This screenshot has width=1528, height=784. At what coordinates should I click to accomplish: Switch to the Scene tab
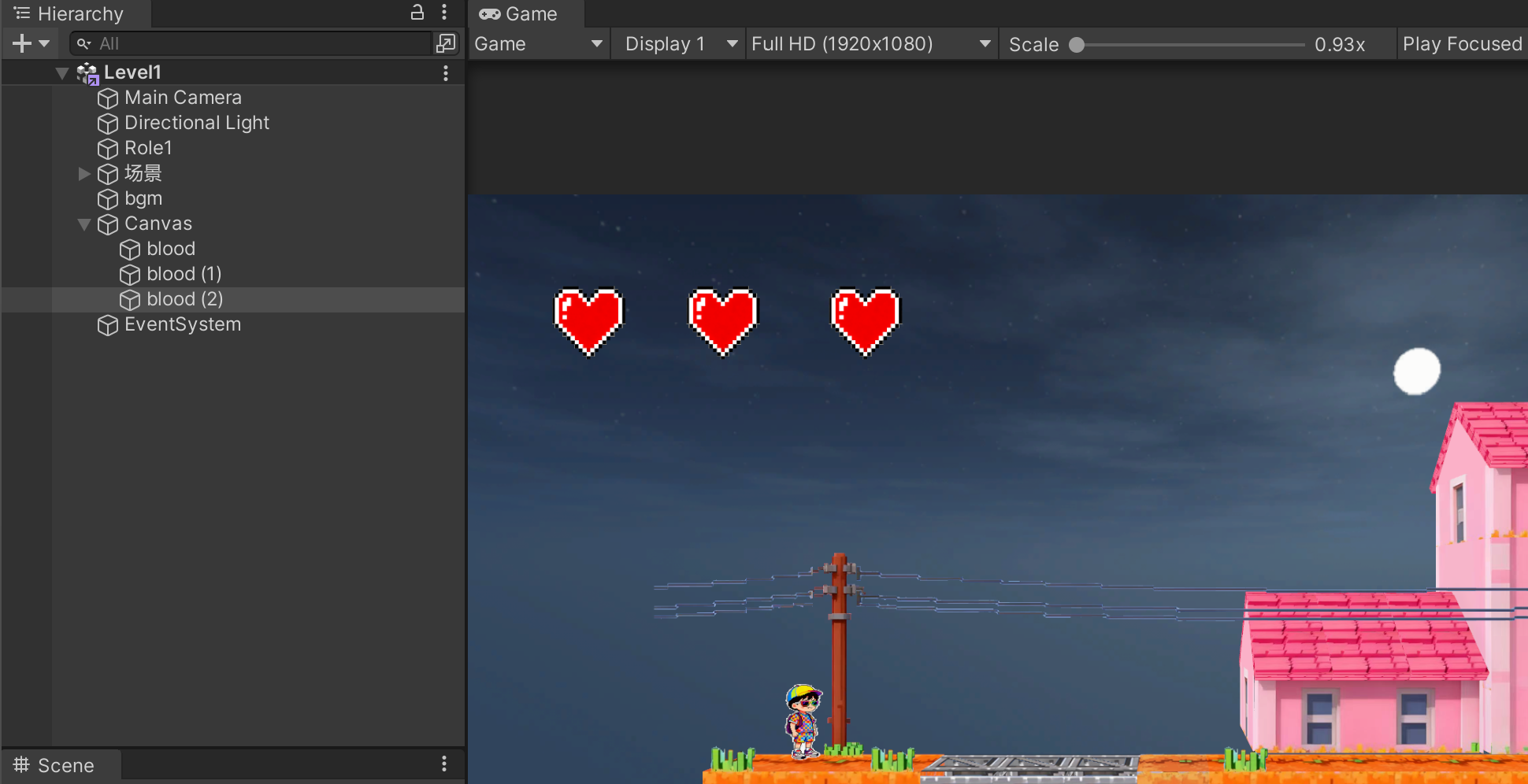[x=55, y=765]
